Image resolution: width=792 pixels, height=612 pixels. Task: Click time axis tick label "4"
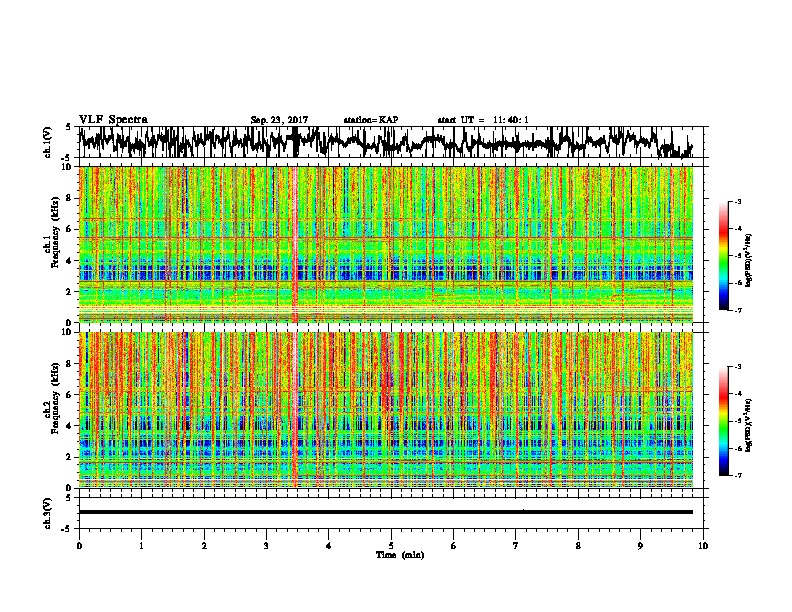tap(329, 546)
